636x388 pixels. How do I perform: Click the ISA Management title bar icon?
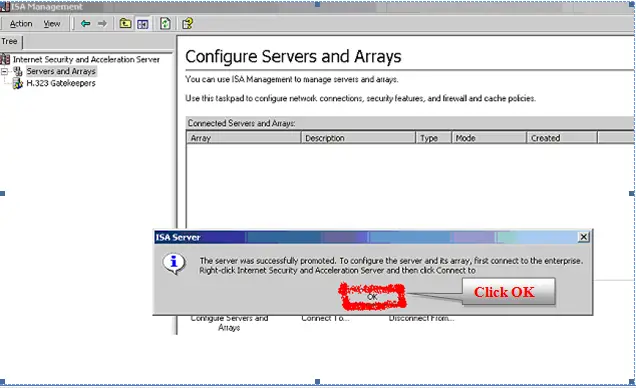[x=5, y=7]
